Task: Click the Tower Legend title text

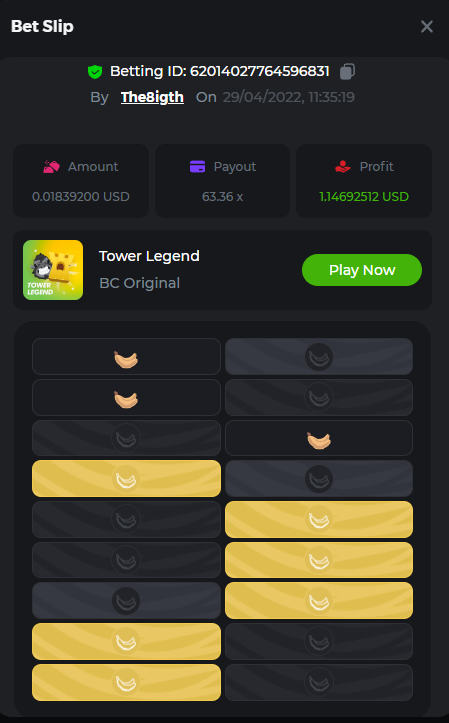Action: pyautogui.click(x=149, y=256)
